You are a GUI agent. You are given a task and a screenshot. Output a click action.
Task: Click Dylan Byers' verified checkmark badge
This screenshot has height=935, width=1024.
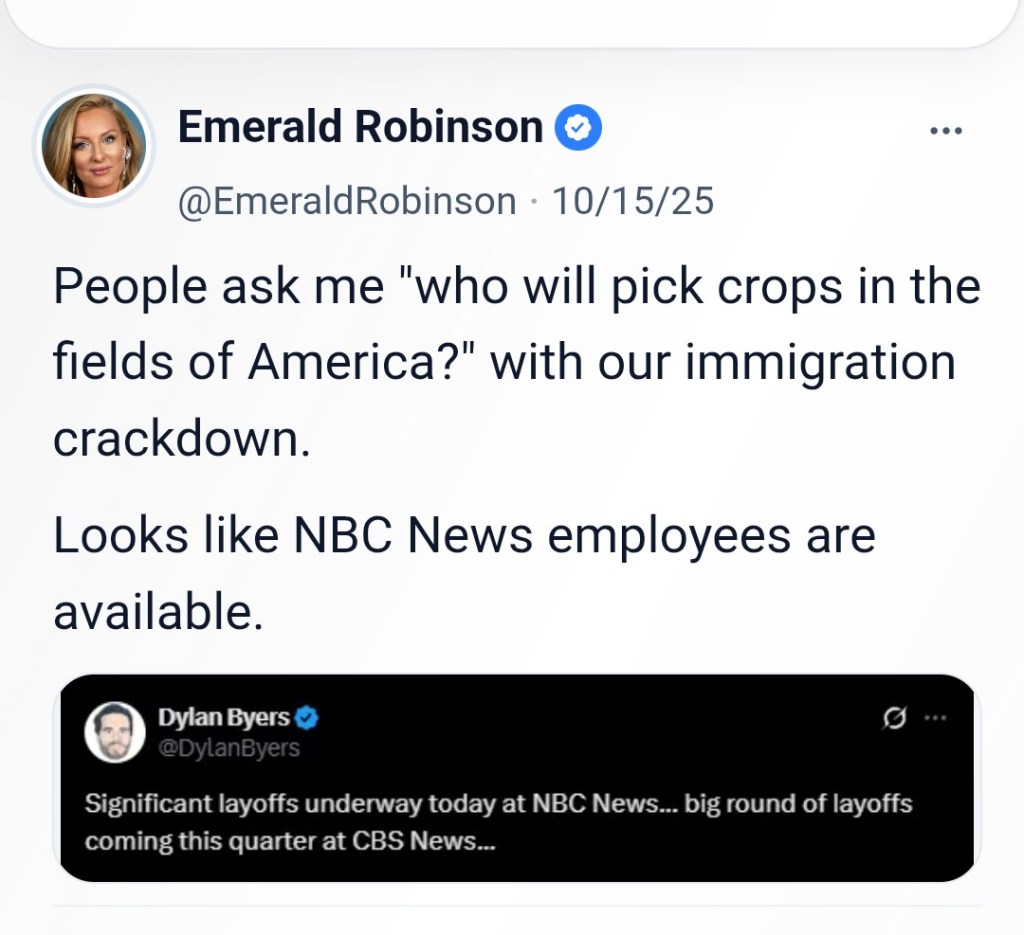tap(308, 717)
